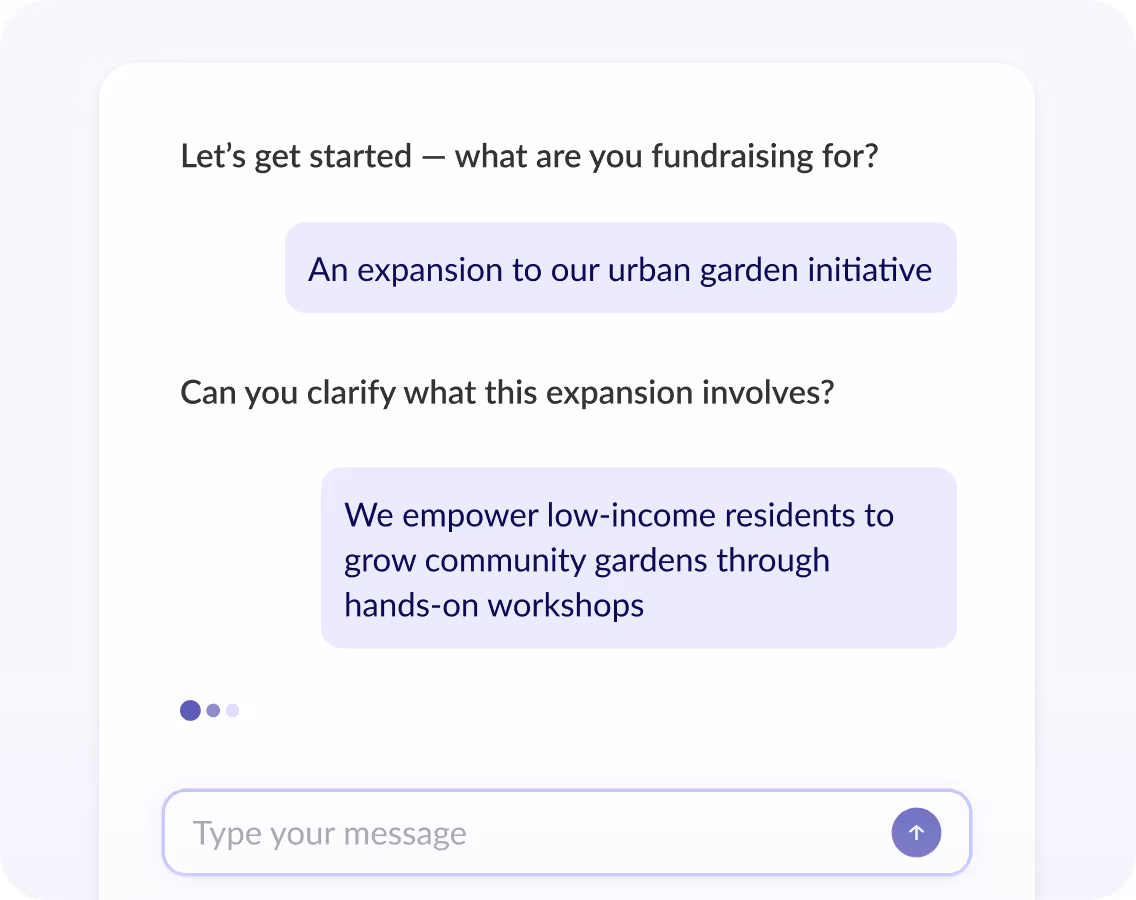The height and width of the screenshot is (900, 1136).
Task: Toggle the leftmost conversation step dot
Action: click(x=190, y=710)
